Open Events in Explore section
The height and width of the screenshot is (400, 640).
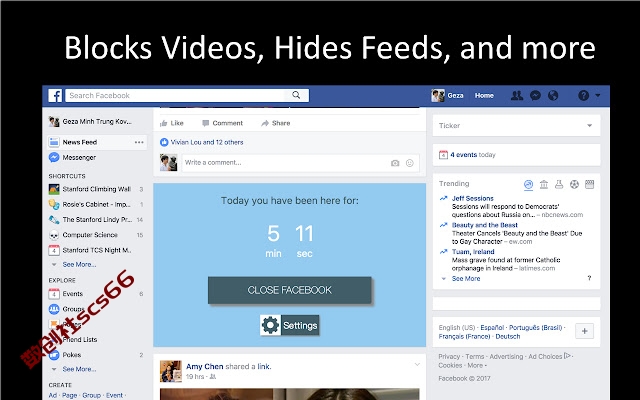(72, 294)
